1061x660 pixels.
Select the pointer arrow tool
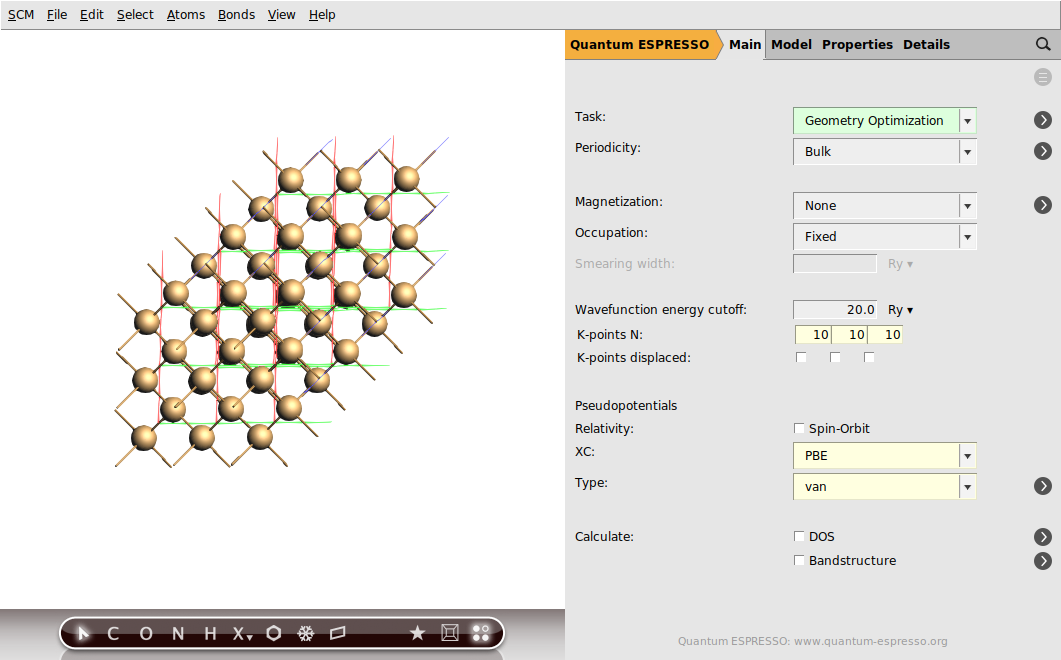point(83,634)
